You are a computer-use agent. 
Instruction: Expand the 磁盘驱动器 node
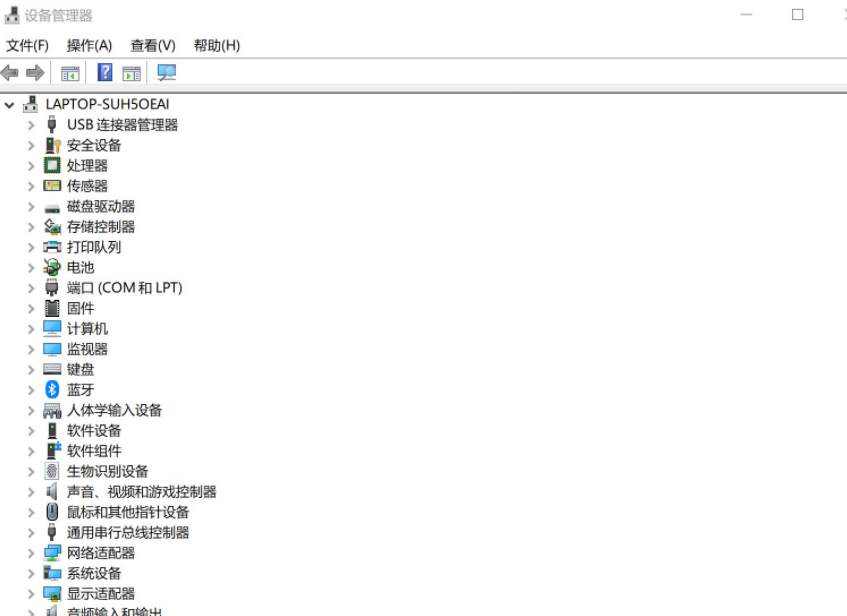tap(31, 206)
